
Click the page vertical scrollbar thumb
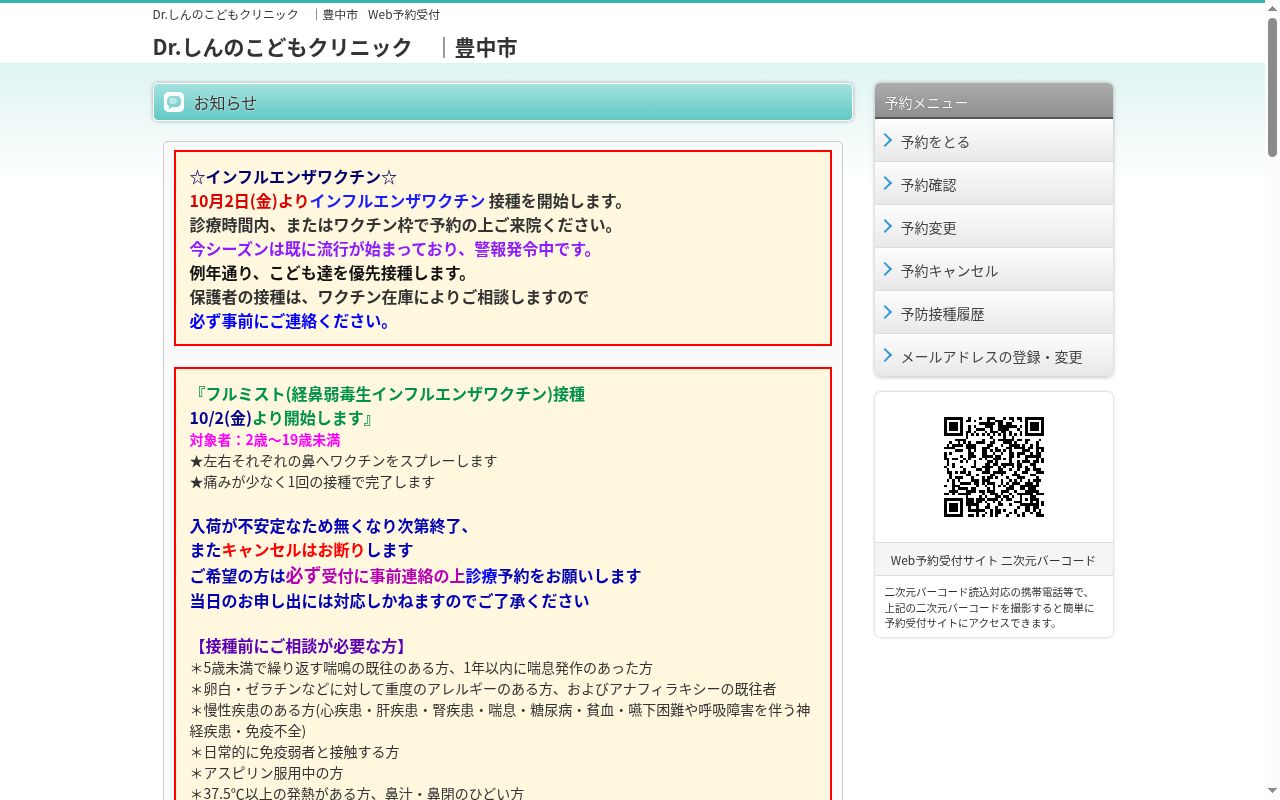1272,85
